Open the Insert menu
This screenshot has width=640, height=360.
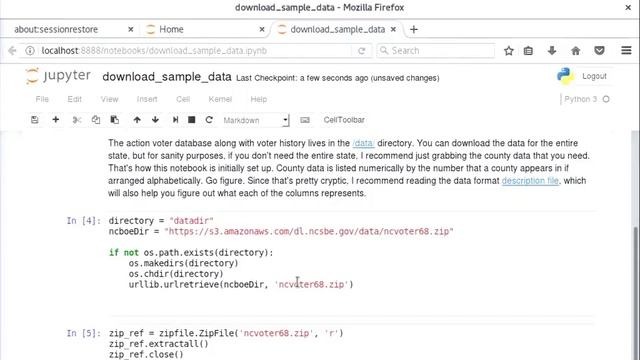click(x=147, y=99)
